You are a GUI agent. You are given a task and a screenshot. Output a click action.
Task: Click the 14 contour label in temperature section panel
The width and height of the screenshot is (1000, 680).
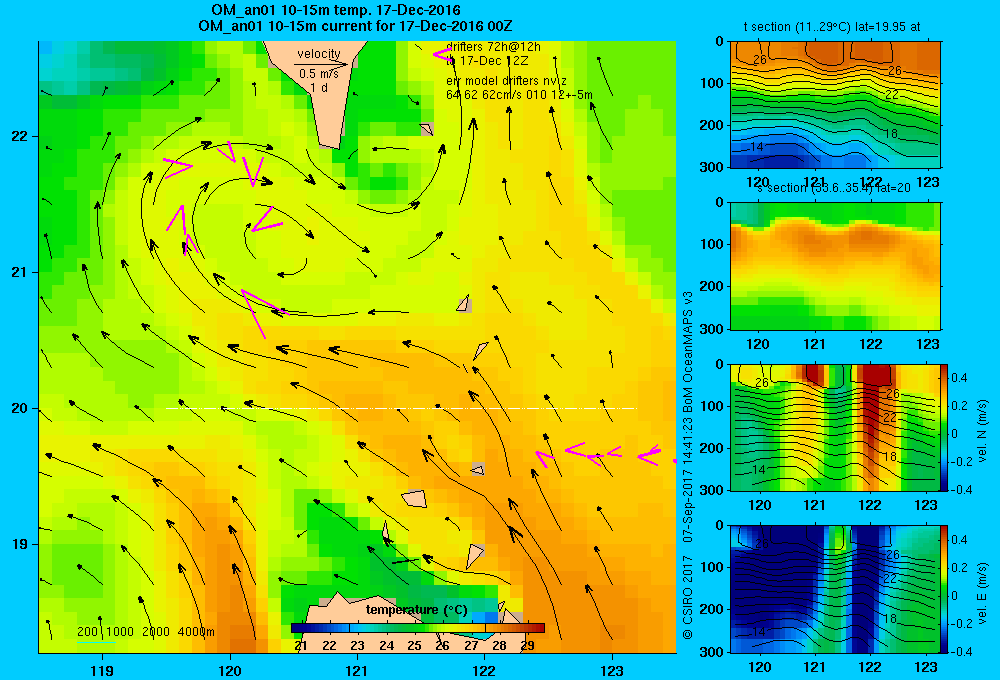pos(756,147)
